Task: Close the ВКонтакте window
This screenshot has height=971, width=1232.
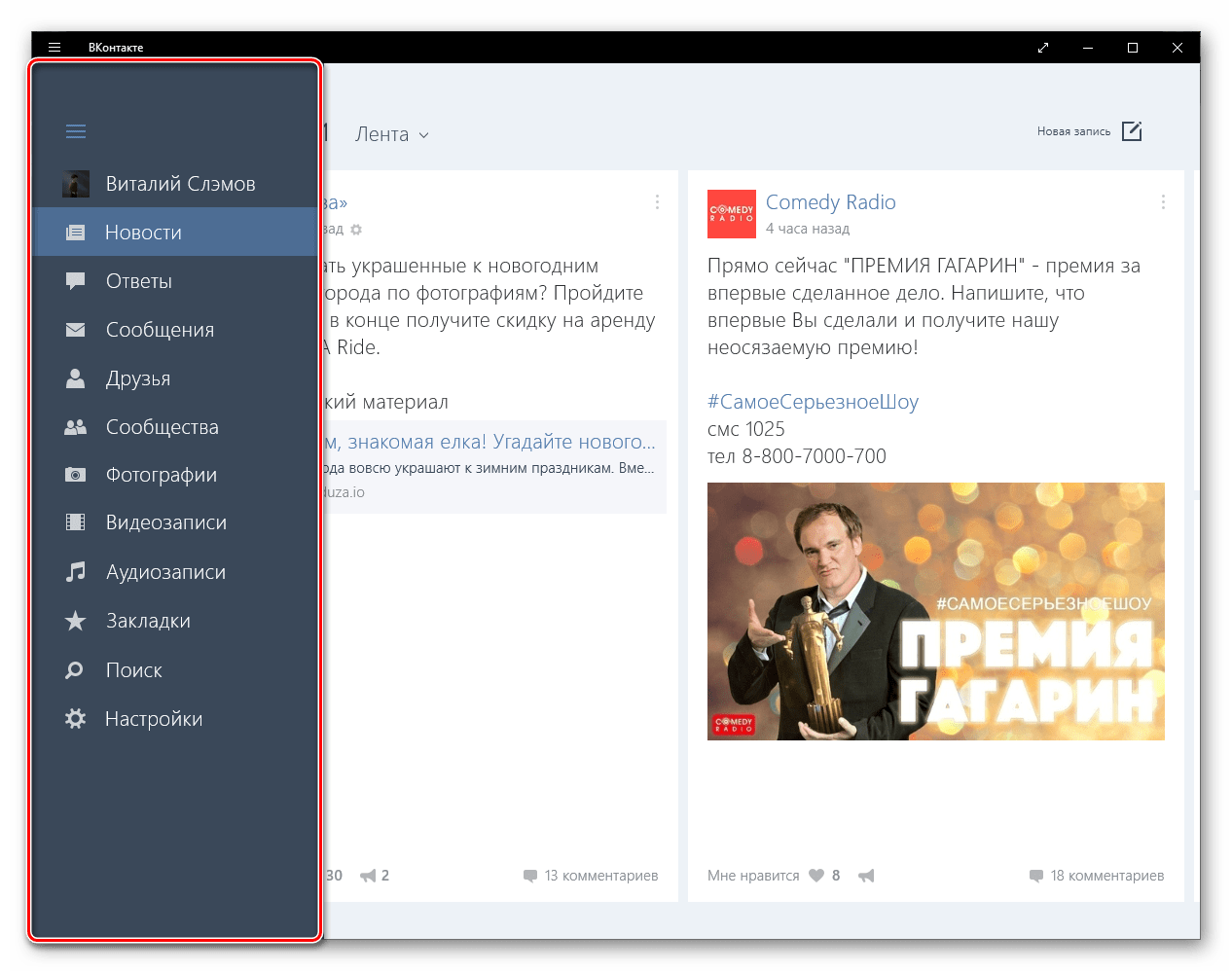Action: (x=1178, y=48)
